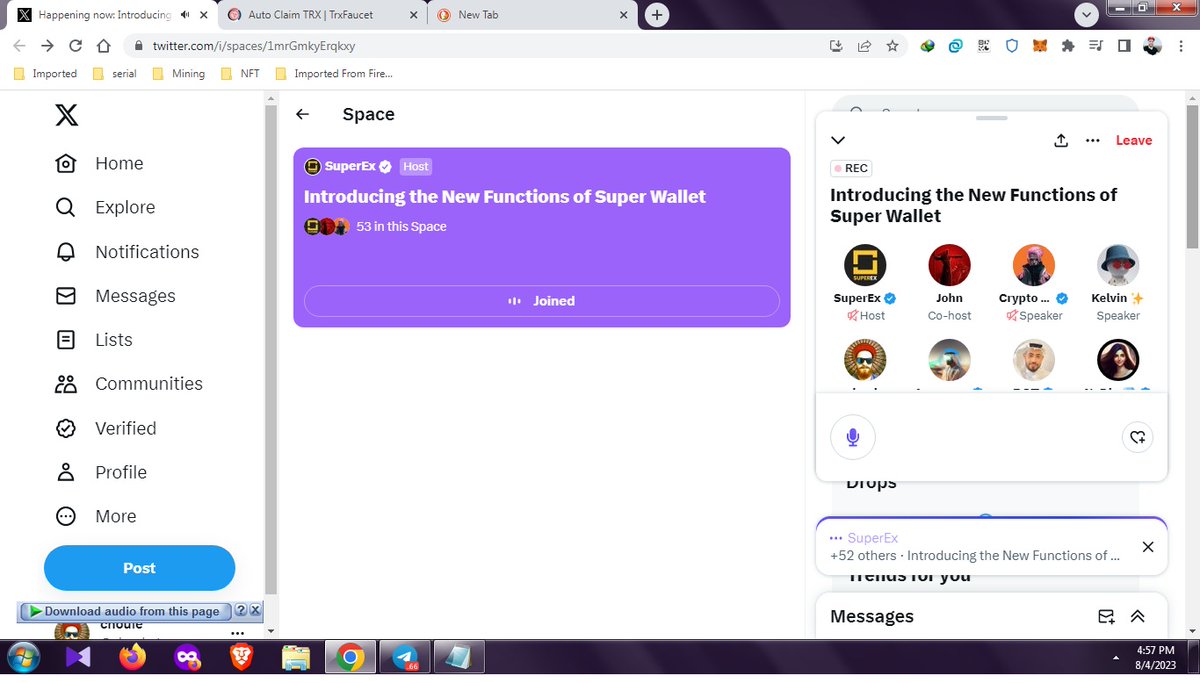Reload the page
Image resolution: width=1200 pixels, height=683 pixels.
click(x=75, y=46)
